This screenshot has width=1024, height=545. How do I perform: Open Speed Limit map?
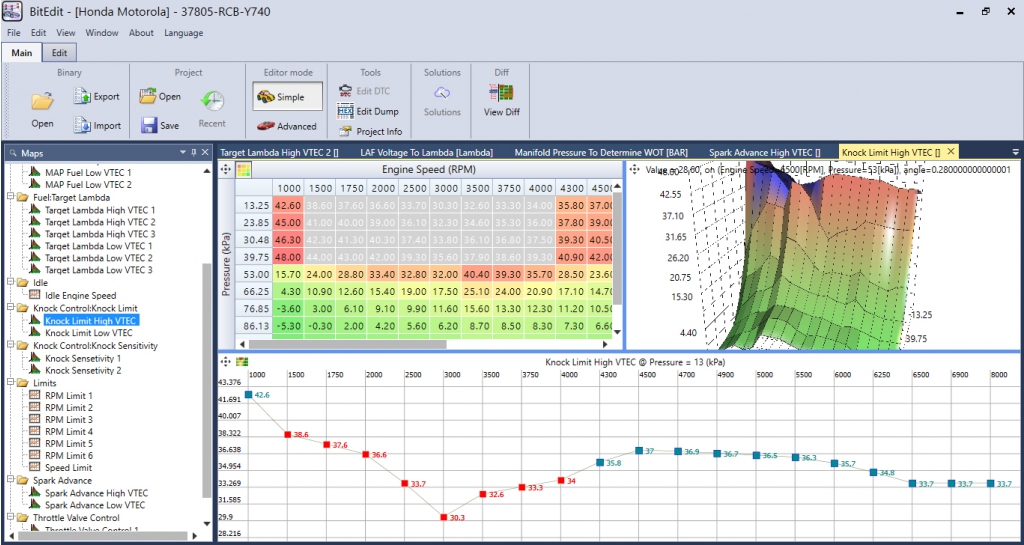click(x=68, y=467)
